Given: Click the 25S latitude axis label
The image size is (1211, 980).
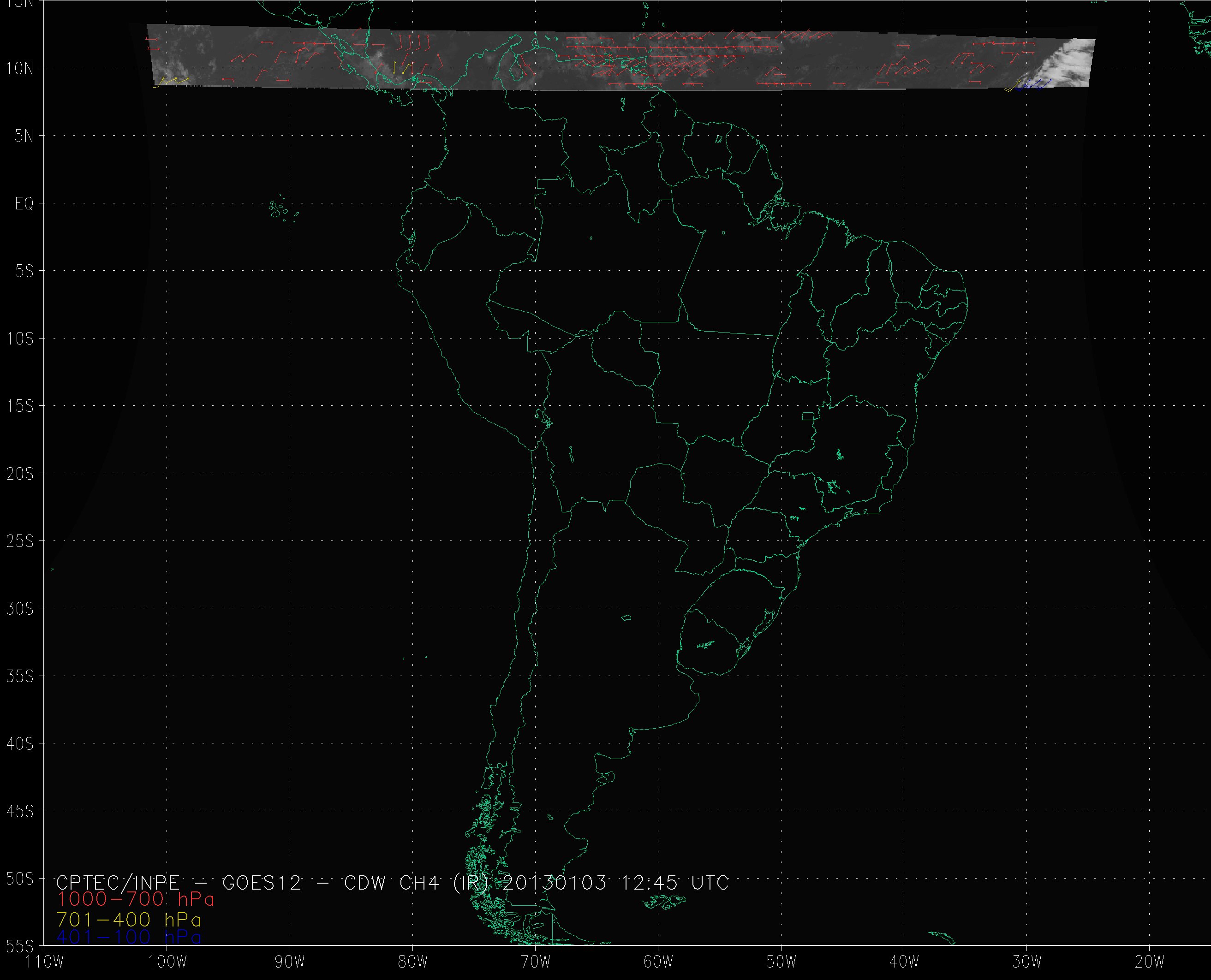Looking at the screenshot, I should pos(20,541).
